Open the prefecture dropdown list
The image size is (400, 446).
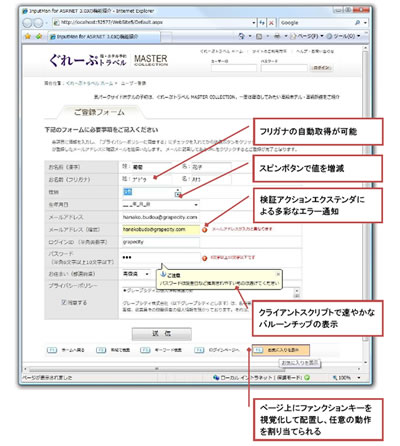point(147,274)
